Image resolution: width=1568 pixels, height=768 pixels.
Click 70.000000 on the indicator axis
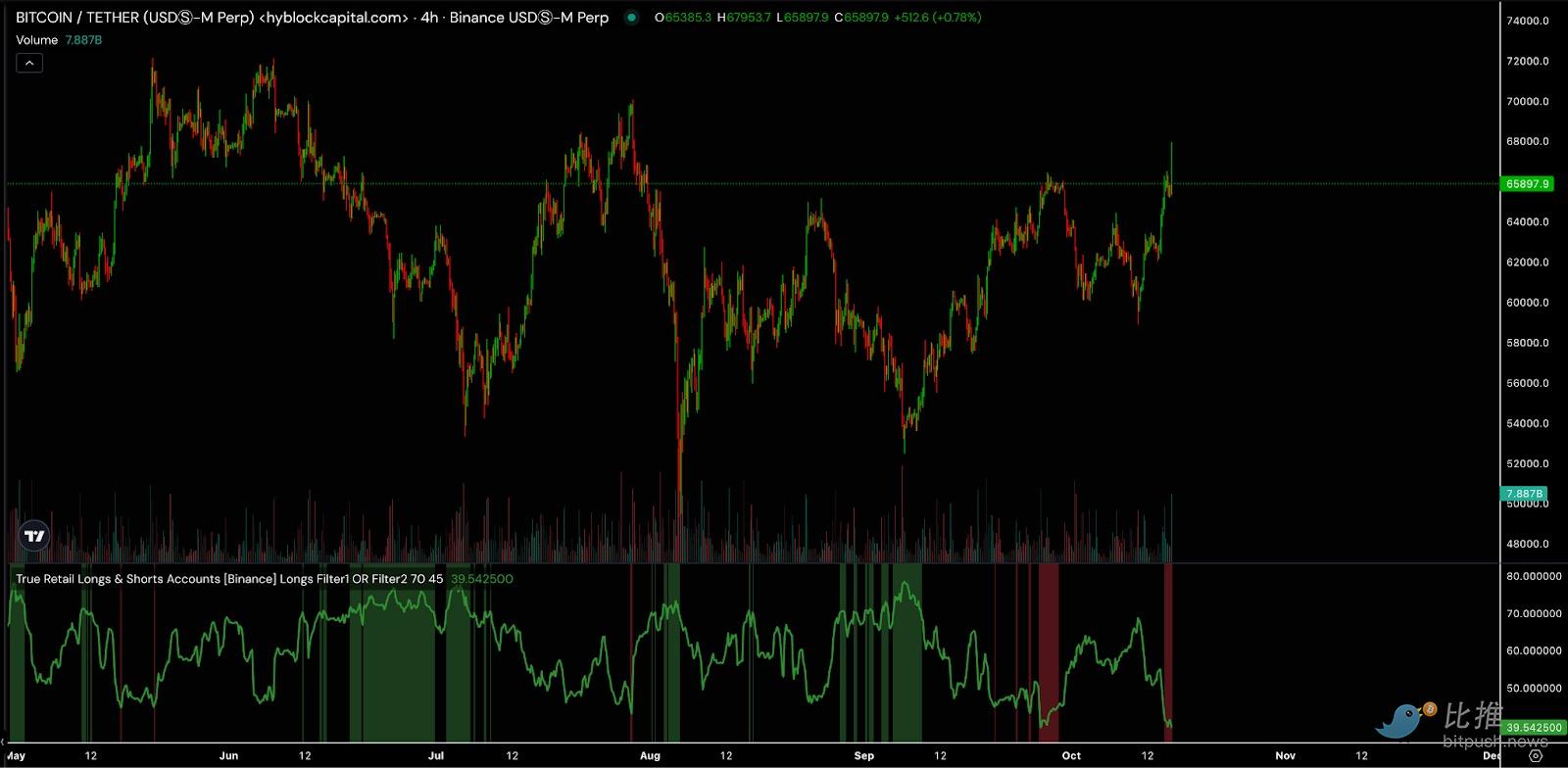coord(1534,613)
